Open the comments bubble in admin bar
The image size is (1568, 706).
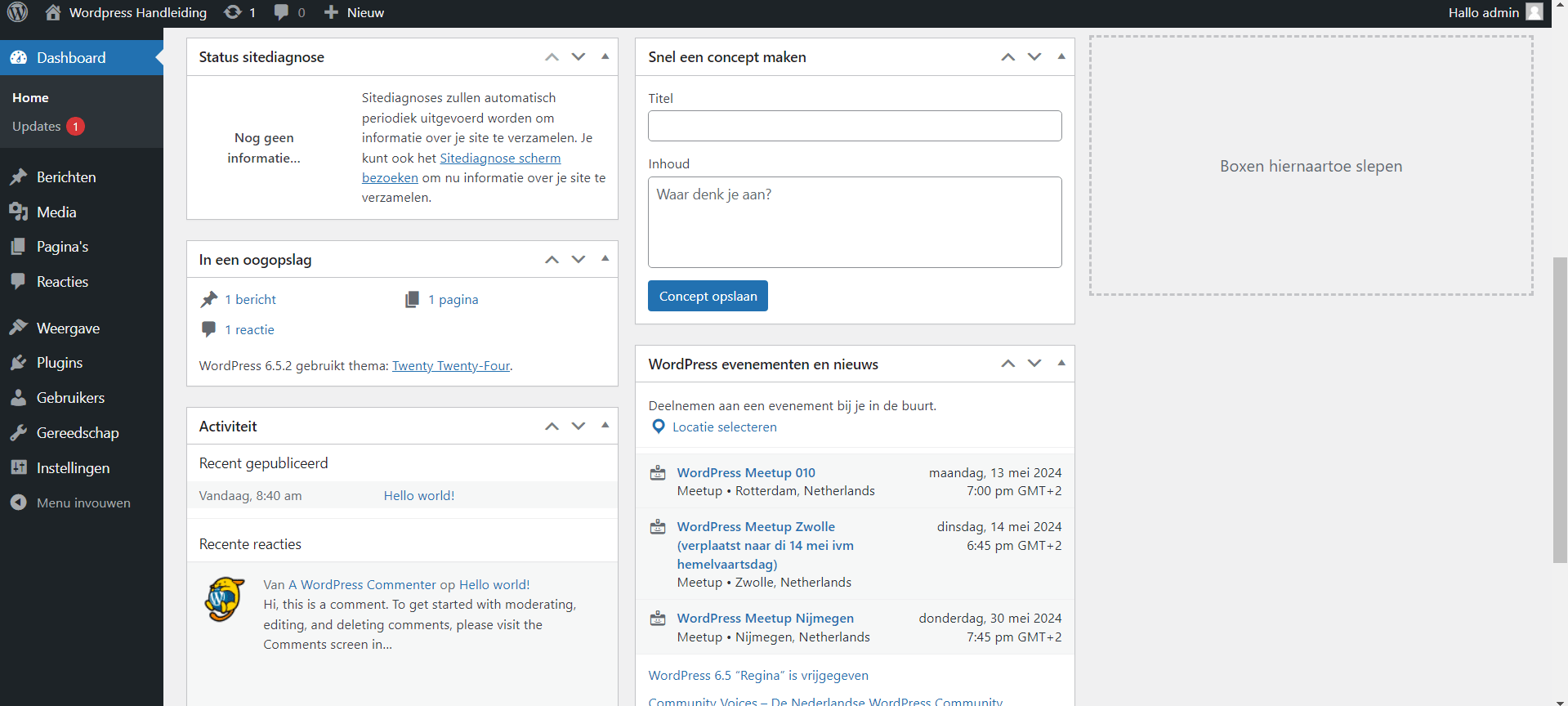[x=281, y=12]
